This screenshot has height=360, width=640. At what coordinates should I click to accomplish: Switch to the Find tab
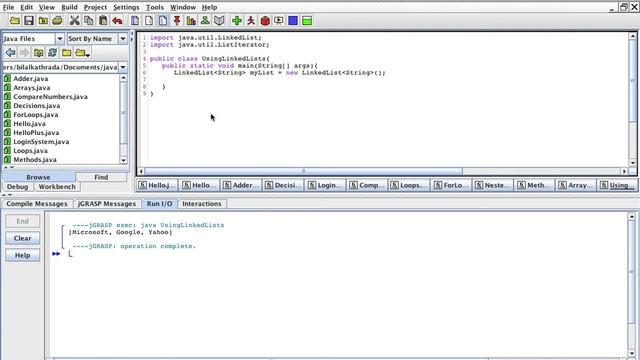click(x=101, y=177)
